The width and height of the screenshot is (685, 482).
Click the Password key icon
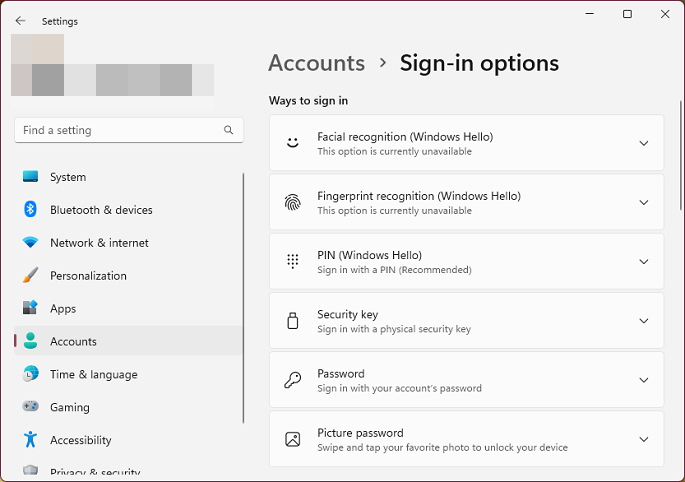click(293, 380)
